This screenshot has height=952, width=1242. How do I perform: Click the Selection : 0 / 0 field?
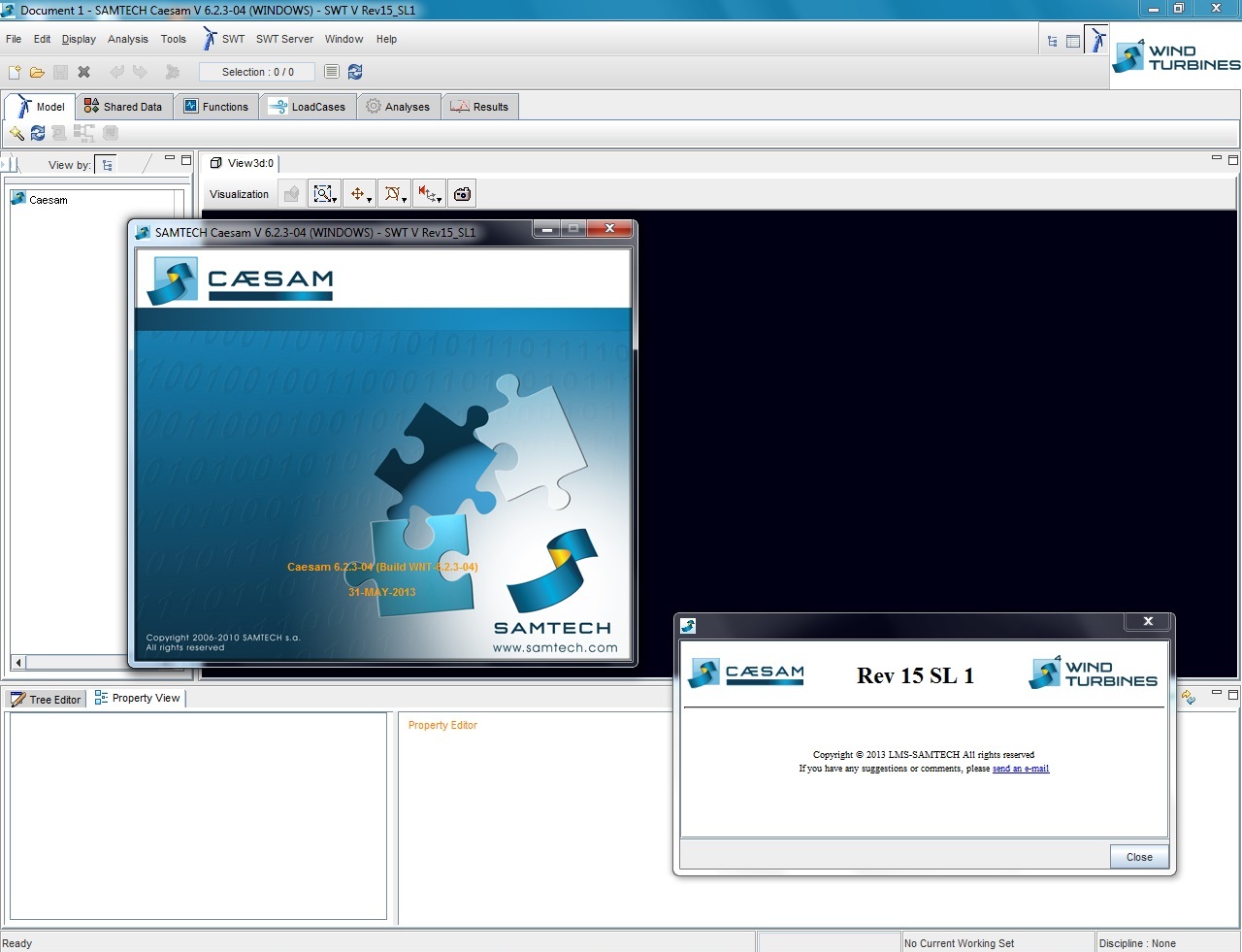pyautogui.click(x=257, y=72)
